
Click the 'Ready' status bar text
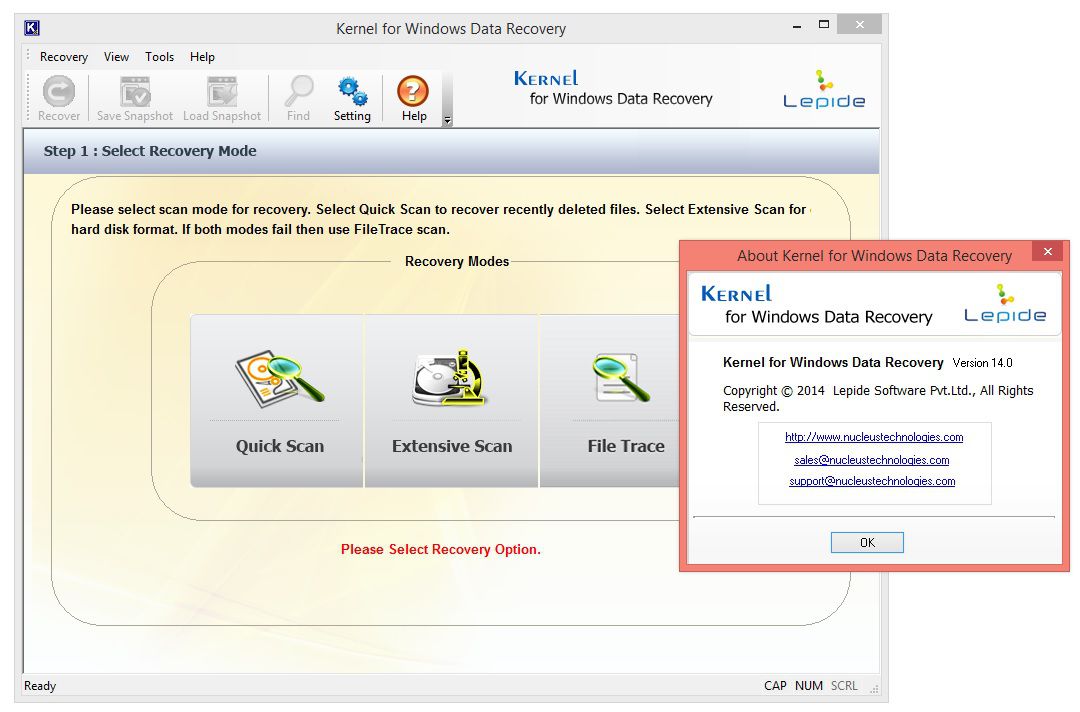40,686
